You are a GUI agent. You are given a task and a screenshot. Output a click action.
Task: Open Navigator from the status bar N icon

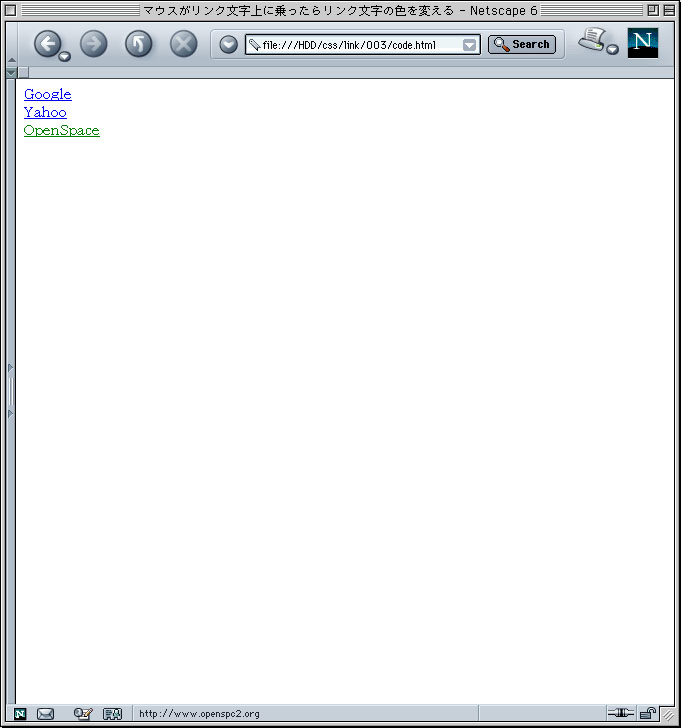(x=20, y=714)
